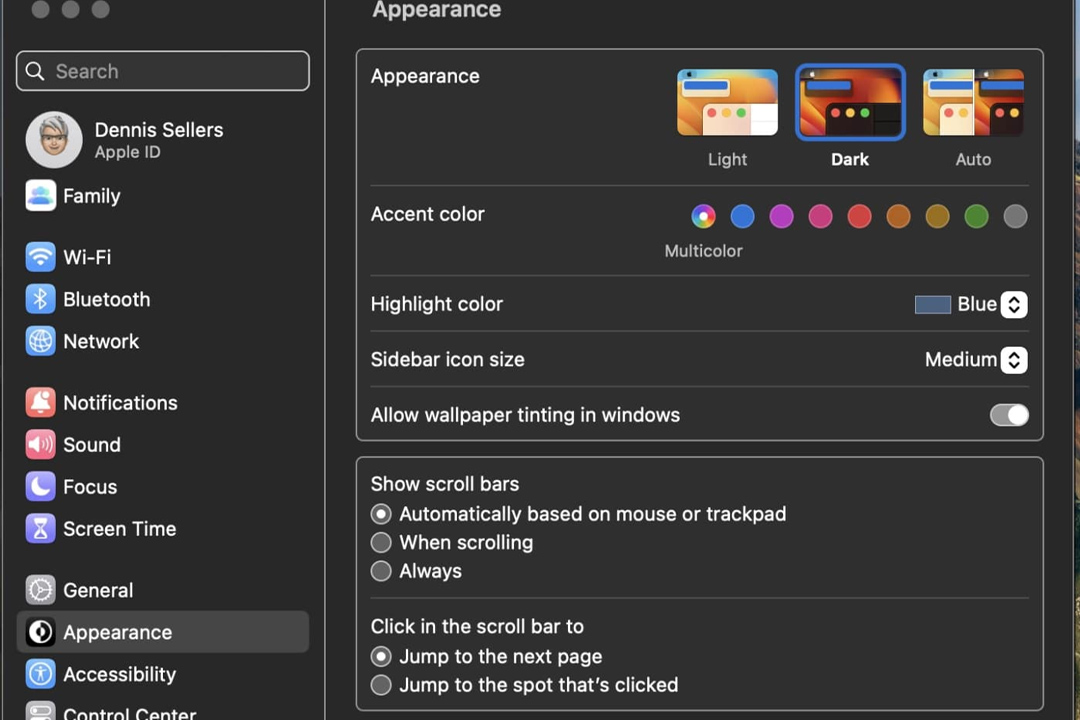The image size is (1080, 720).
Task: Open the Highlight color Blue dropdown
Action: pos(1013,305)
